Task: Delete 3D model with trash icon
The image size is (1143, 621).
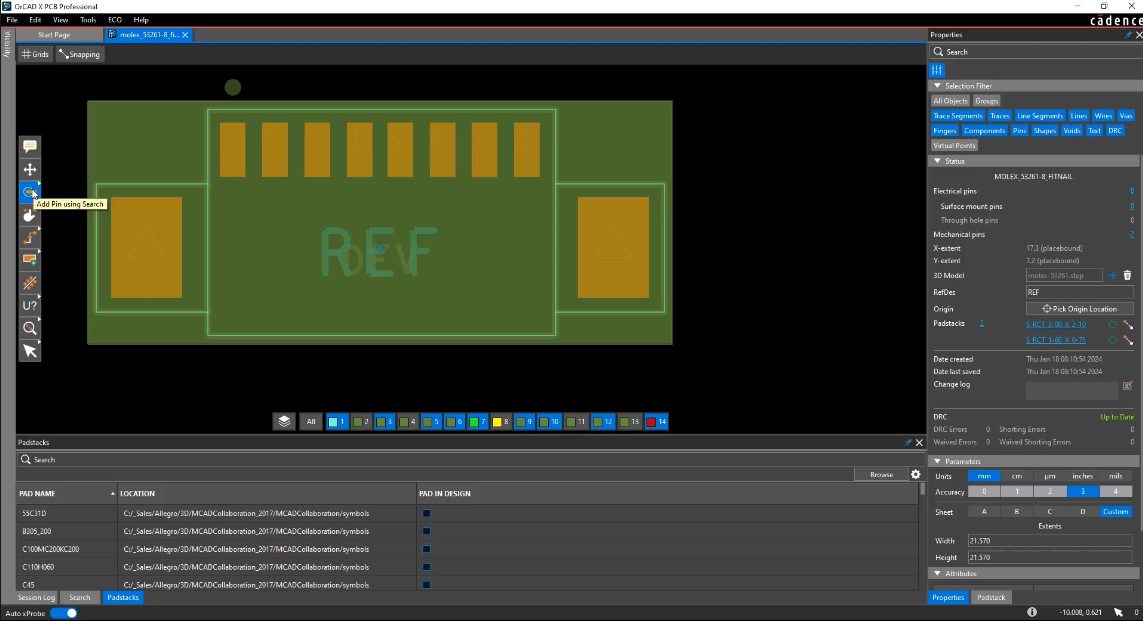Action: (x=1127, y=275)
